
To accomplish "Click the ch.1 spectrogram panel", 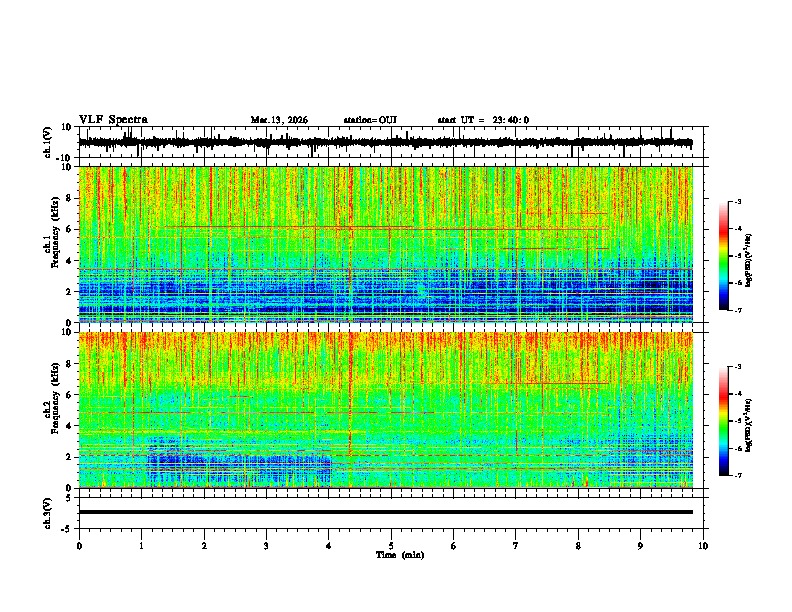I will (x=385, y=244).
